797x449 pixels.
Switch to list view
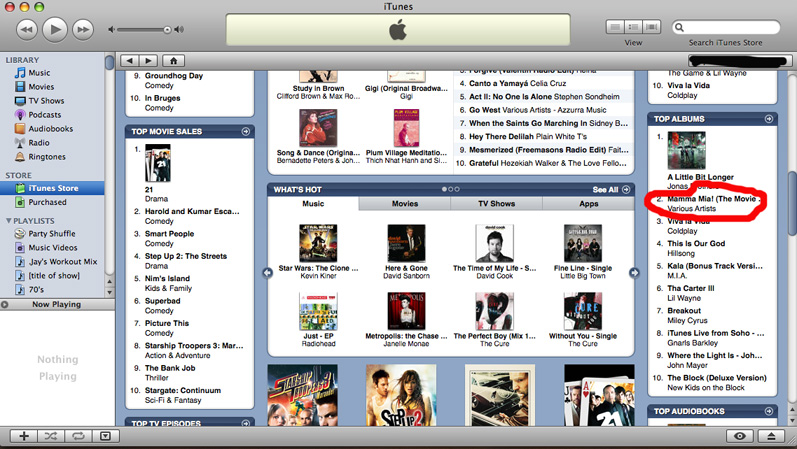(x=615, y=27)
